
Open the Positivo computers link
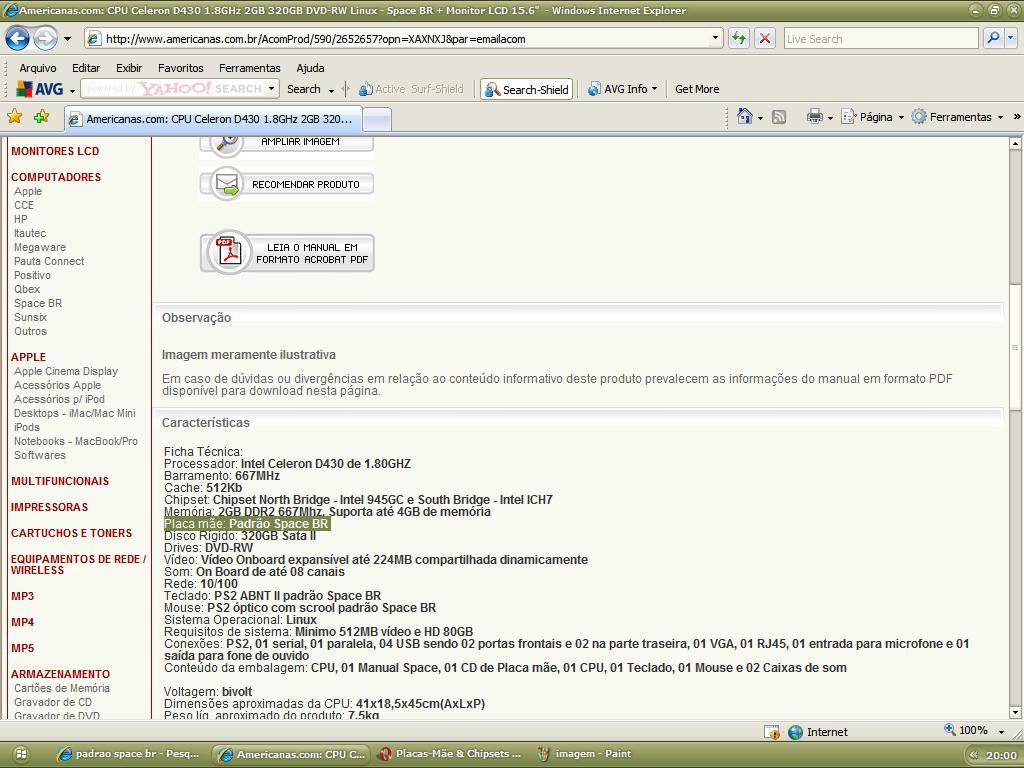click(32, 275)
